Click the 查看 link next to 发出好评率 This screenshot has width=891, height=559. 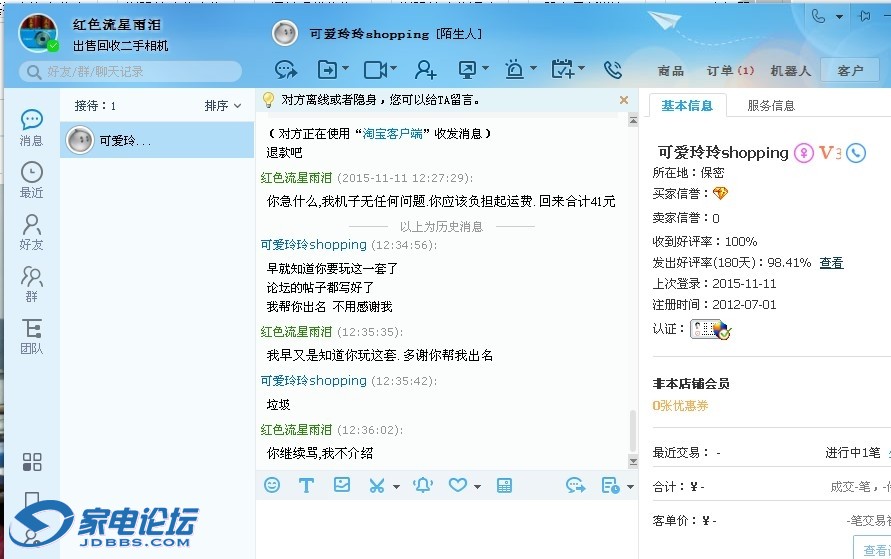831,262
